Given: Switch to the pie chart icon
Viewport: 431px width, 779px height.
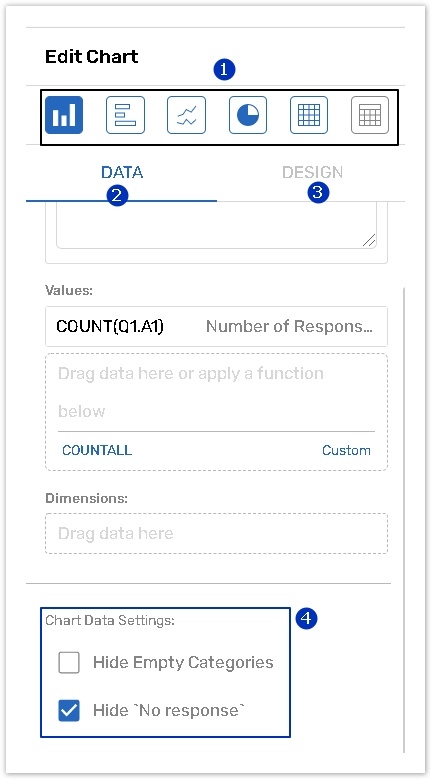Looking at the screenshot, I should click(x=248, y=115).
